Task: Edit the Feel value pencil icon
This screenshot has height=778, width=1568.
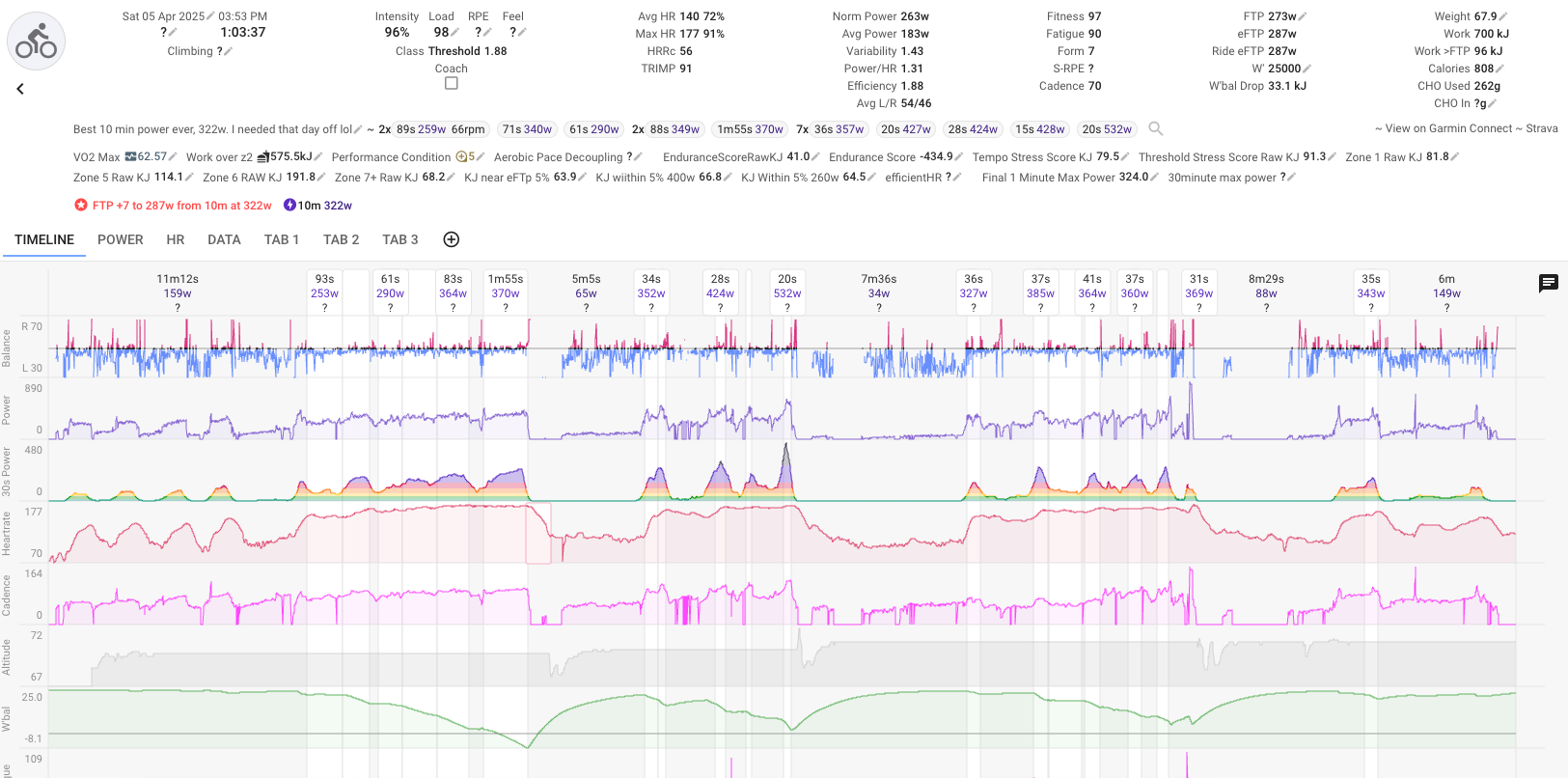Action: tap(522, 33)
